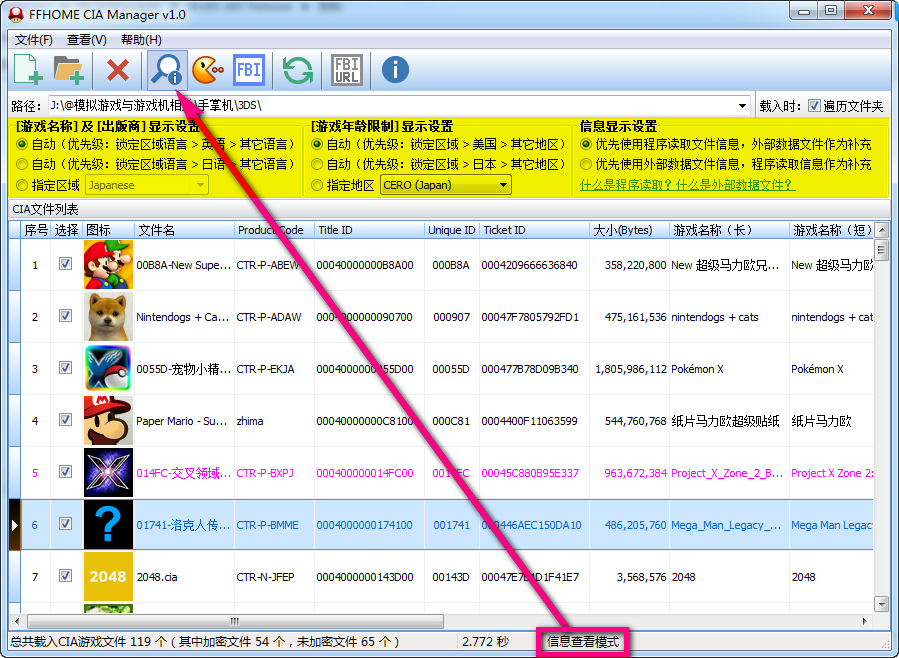Viewport: 899px width, 658px height.
Task: Click the vertical scrollbar up arrow
Action: [x=882, y=230]
